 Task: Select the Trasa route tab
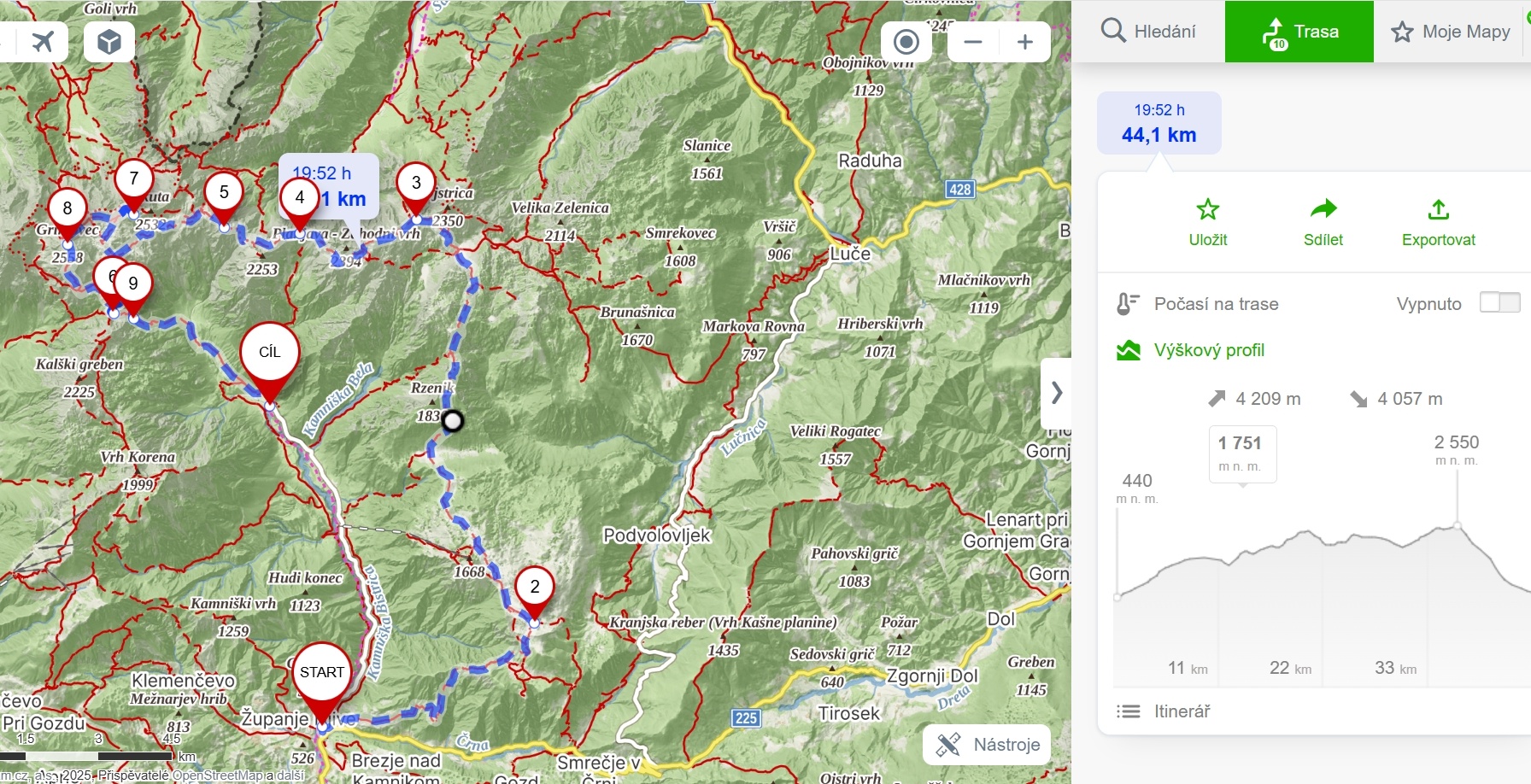click(1299, 32)
